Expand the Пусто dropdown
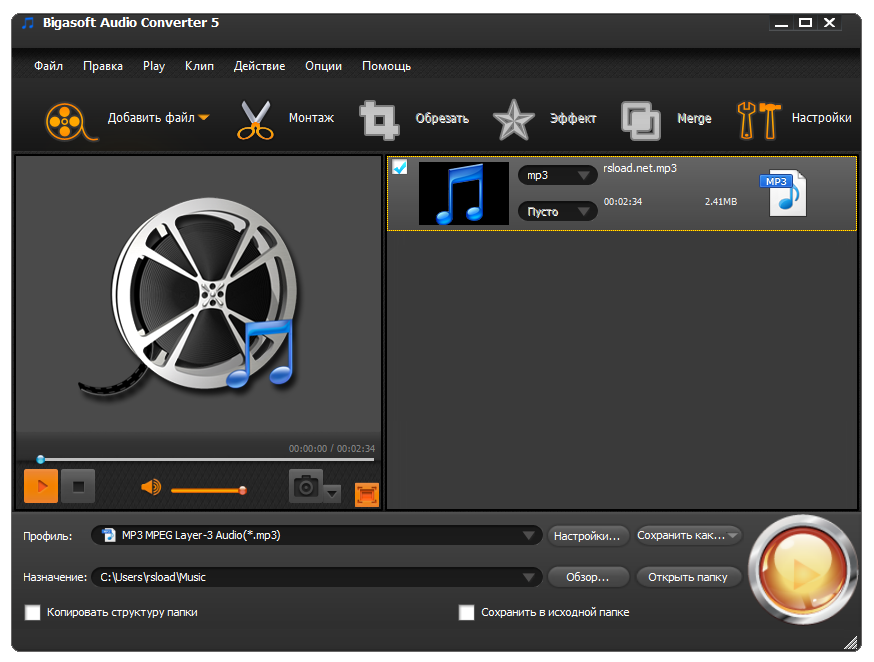 (557, 211)
